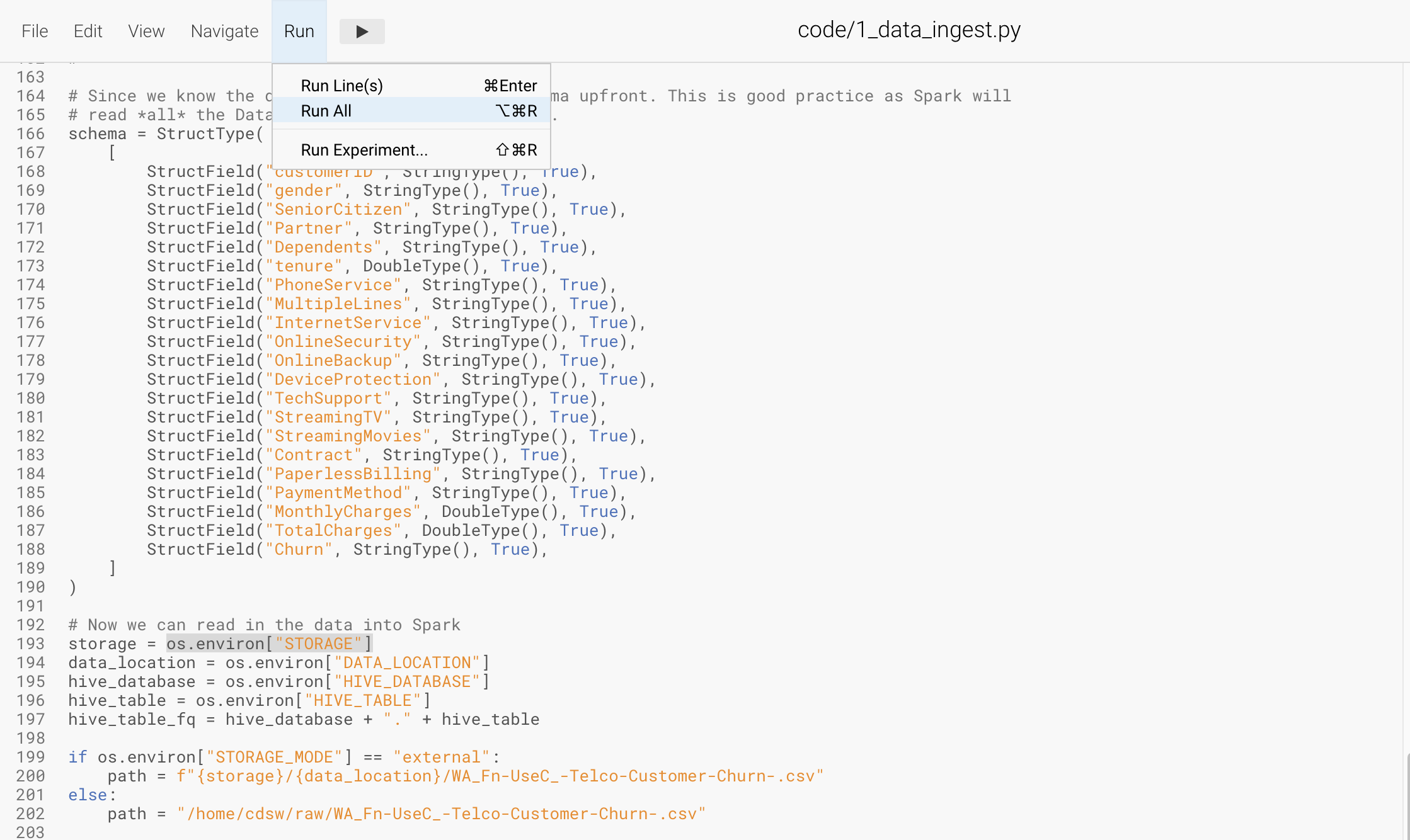1410x840 pixels.
Task: Click the "tenure" field name string
Action: [x=304, y=266]
